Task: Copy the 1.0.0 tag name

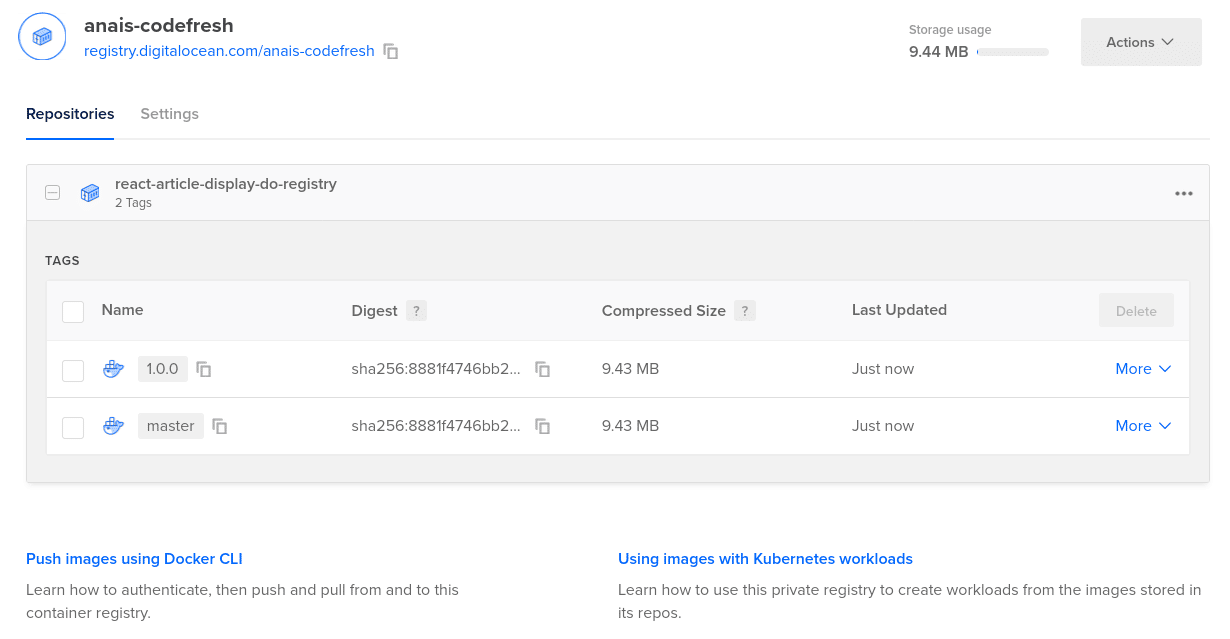Action: point(204,369)
